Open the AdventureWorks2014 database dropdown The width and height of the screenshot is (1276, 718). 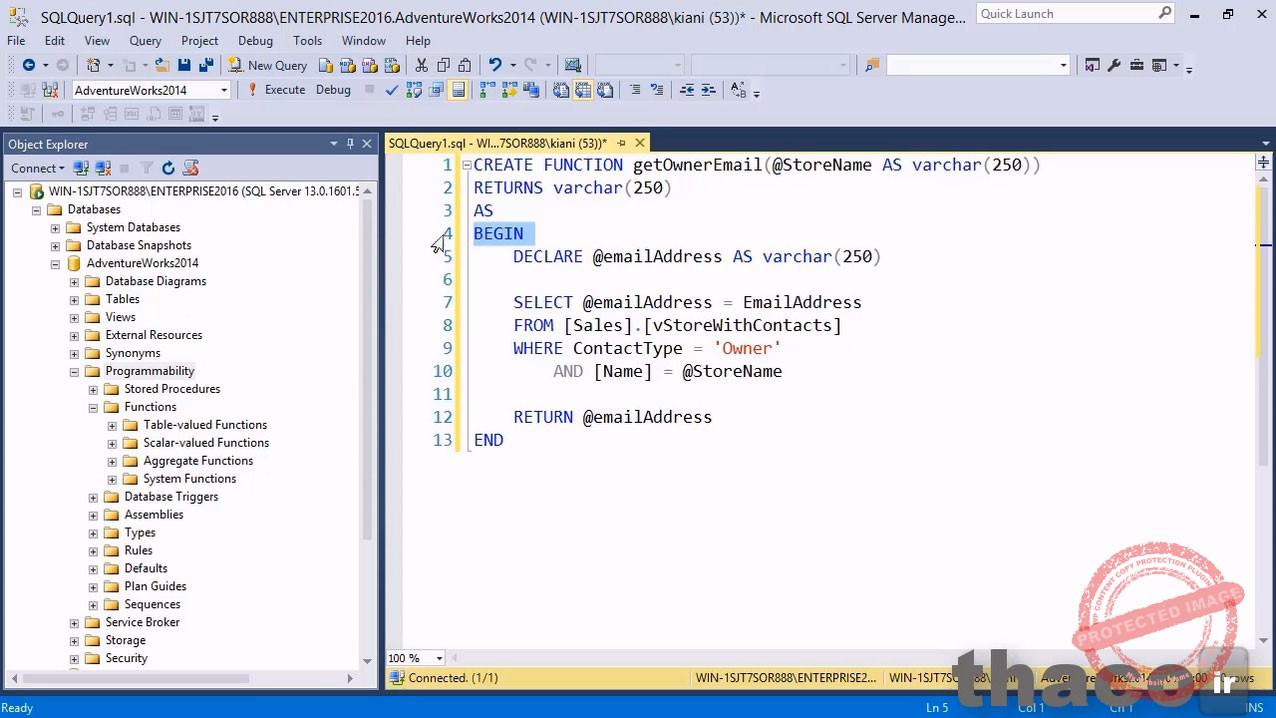click(224, 90)
